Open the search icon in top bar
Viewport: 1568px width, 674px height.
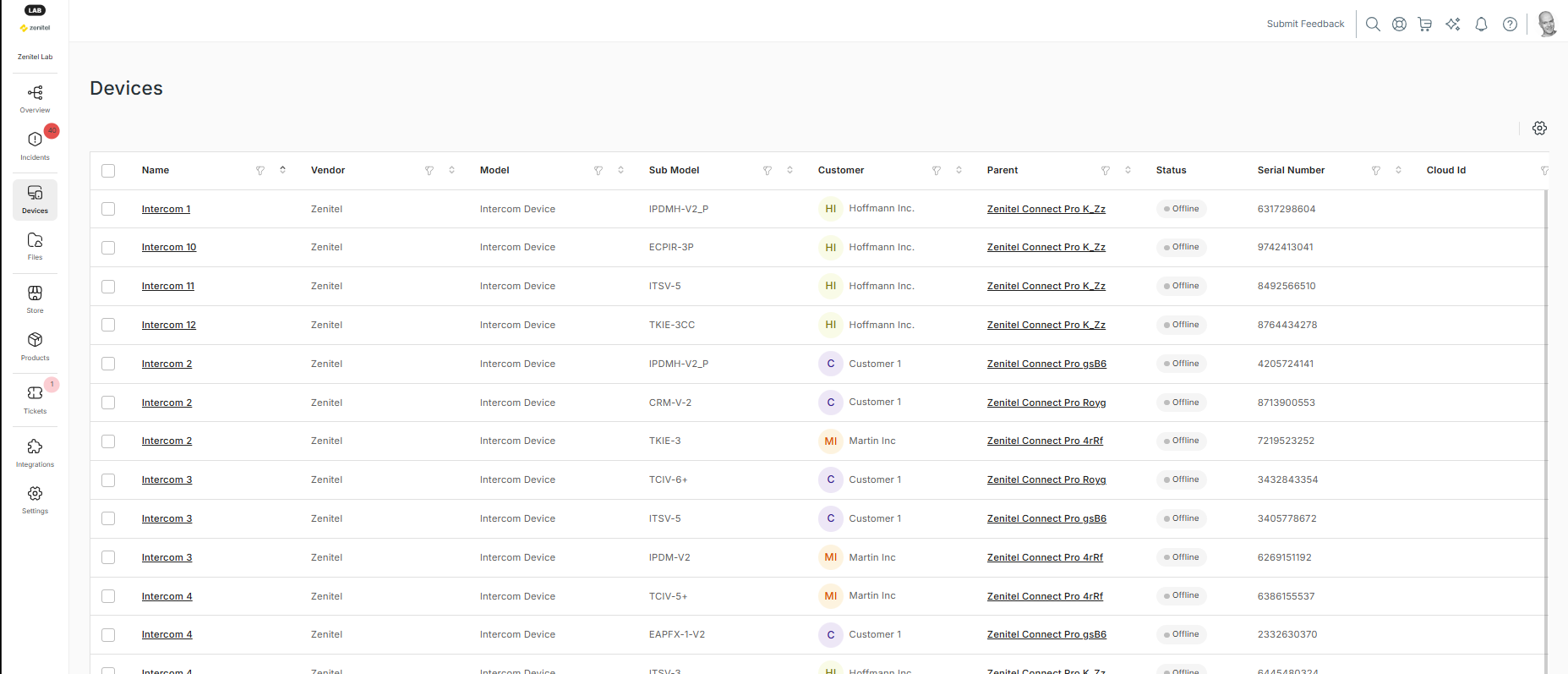pyautogui.click(x=1373, y=25)
